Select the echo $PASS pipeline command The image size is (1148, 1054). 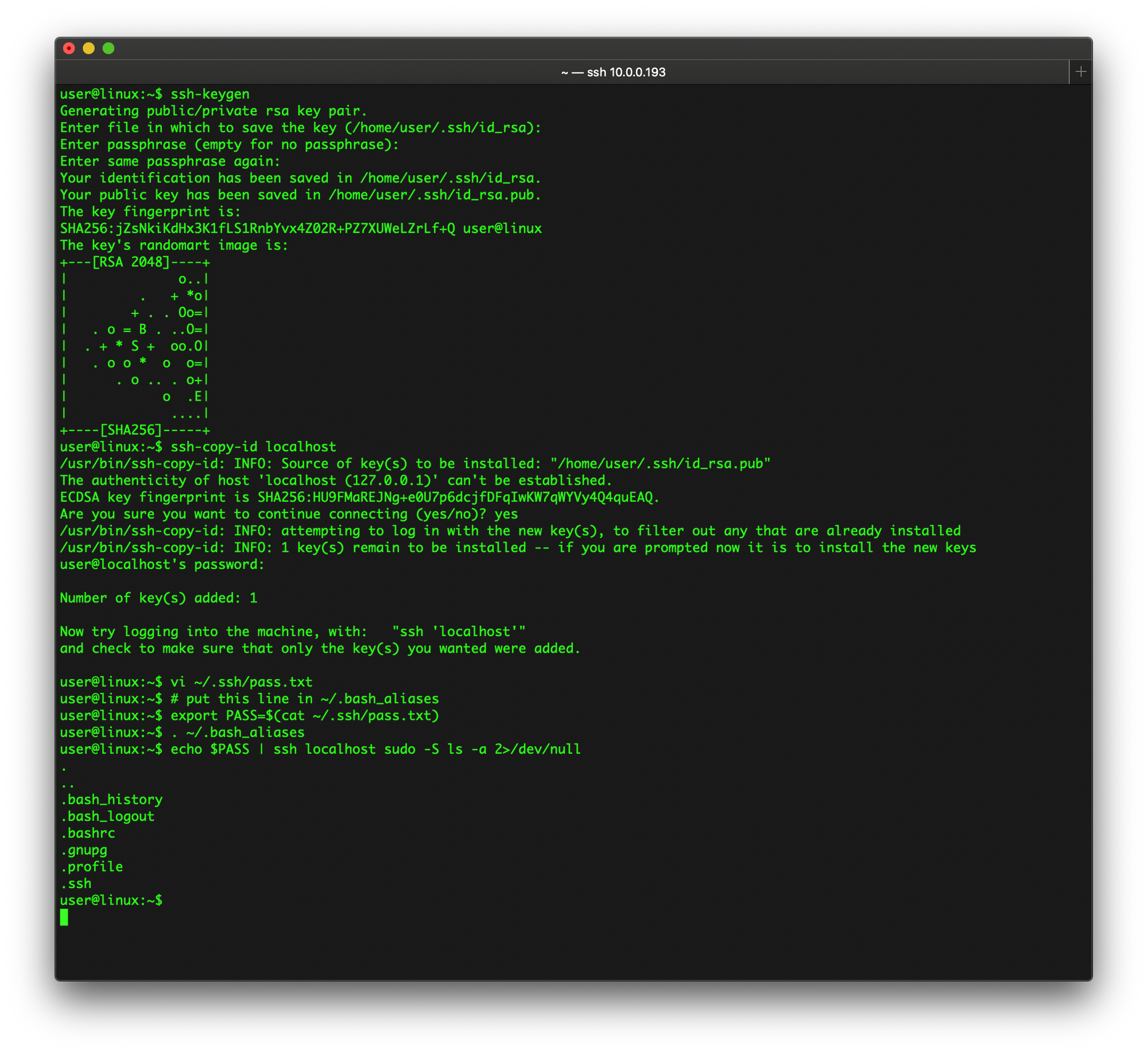pos(377,749)
